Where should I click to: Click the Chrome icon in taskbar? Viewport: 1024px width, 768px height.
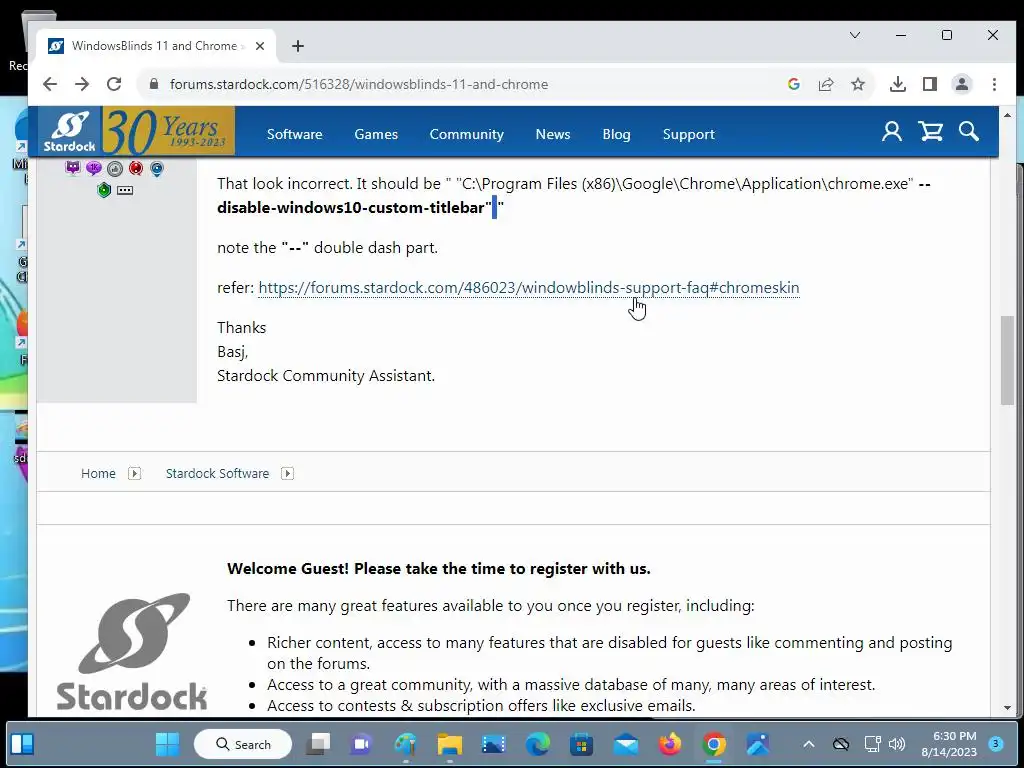click(714, 744)
